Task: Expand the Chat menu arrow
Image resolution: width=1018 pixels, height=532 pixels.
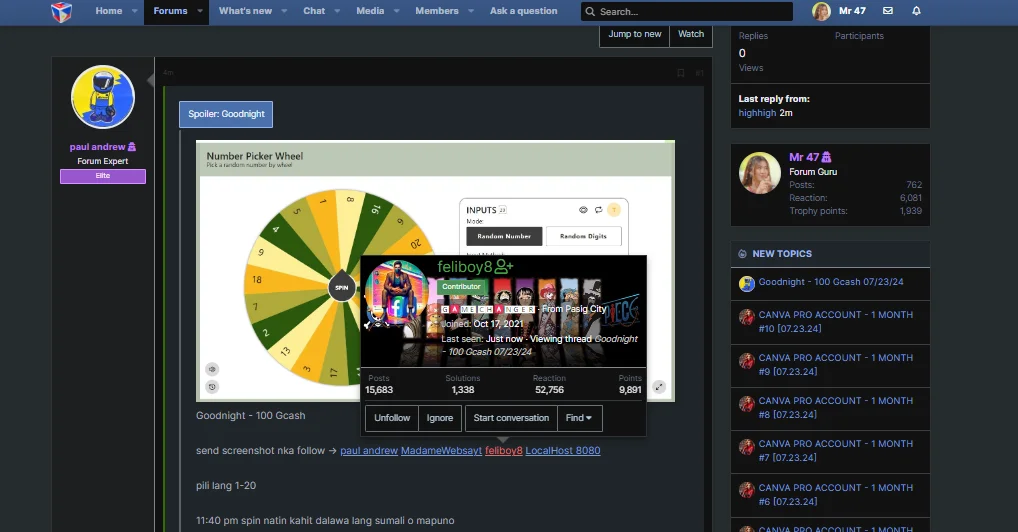Action: 337,11
